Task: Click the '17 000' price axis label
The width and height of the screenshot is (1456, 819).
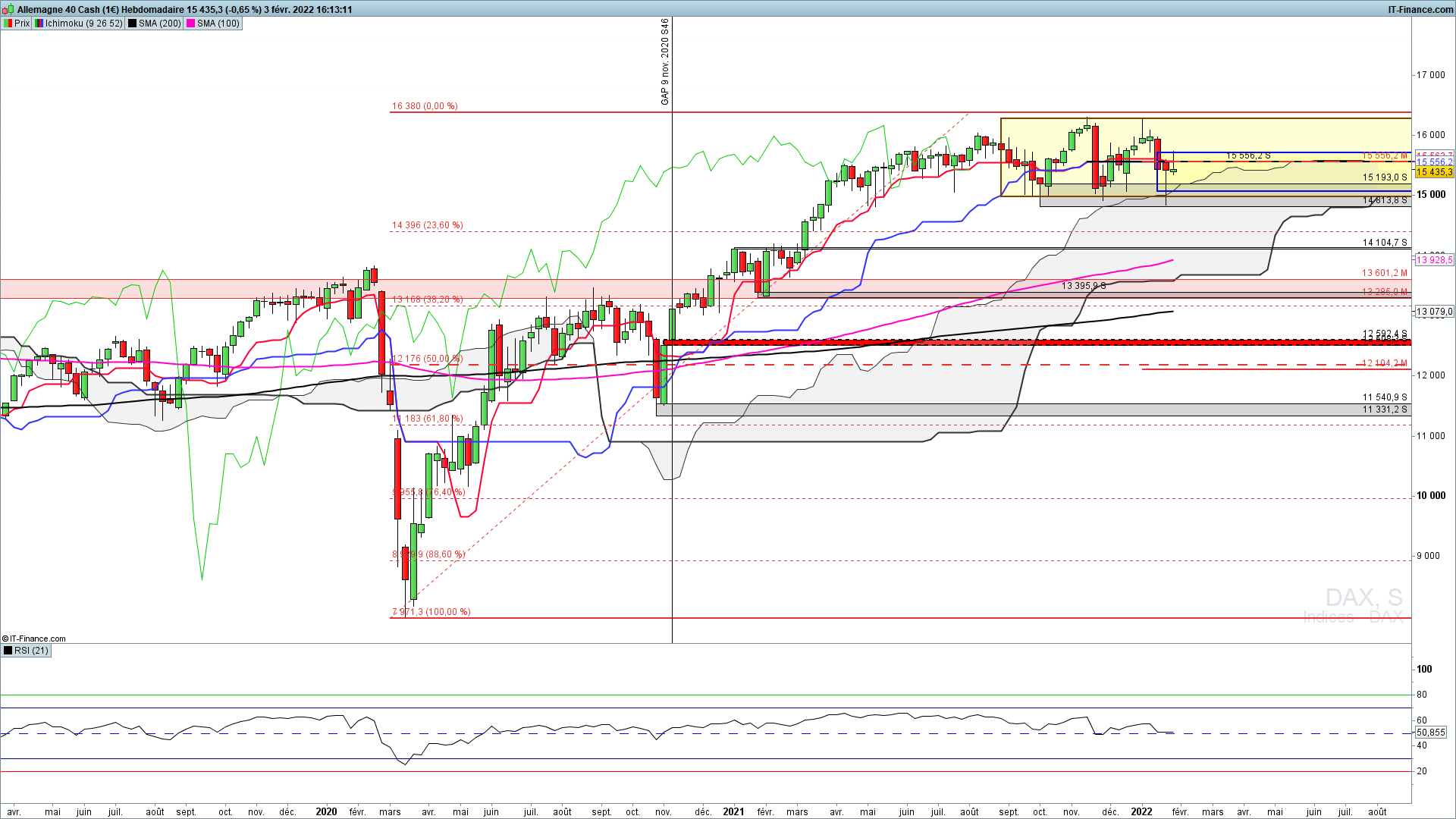Action: tap(1431, 75)
